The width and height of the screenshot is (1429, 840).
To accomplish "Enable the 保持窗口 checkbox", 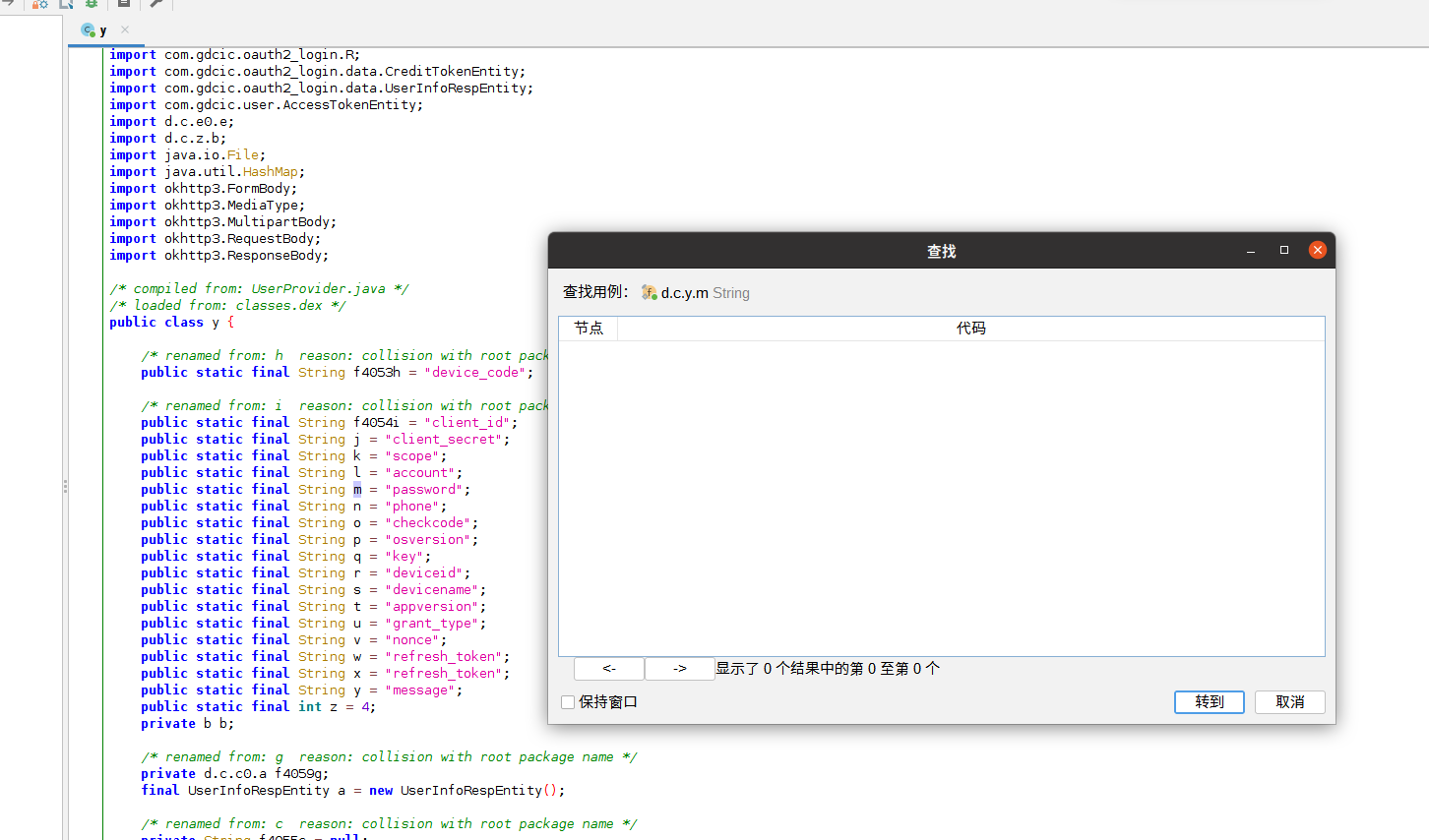I will (567, 701).
